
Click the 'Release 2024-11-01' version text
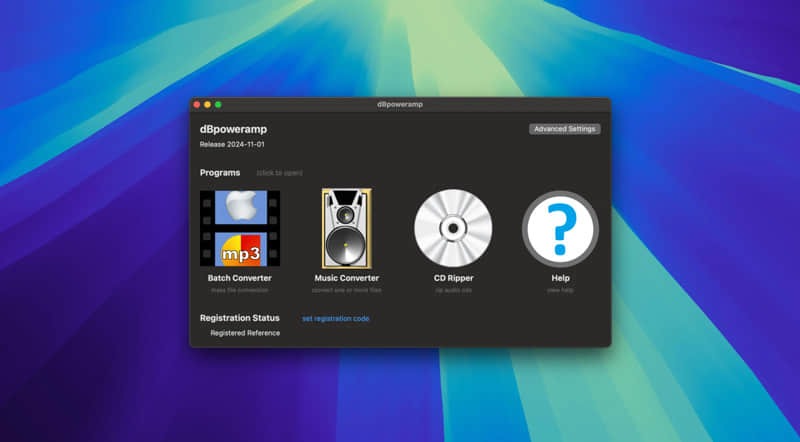pos(232,145)
